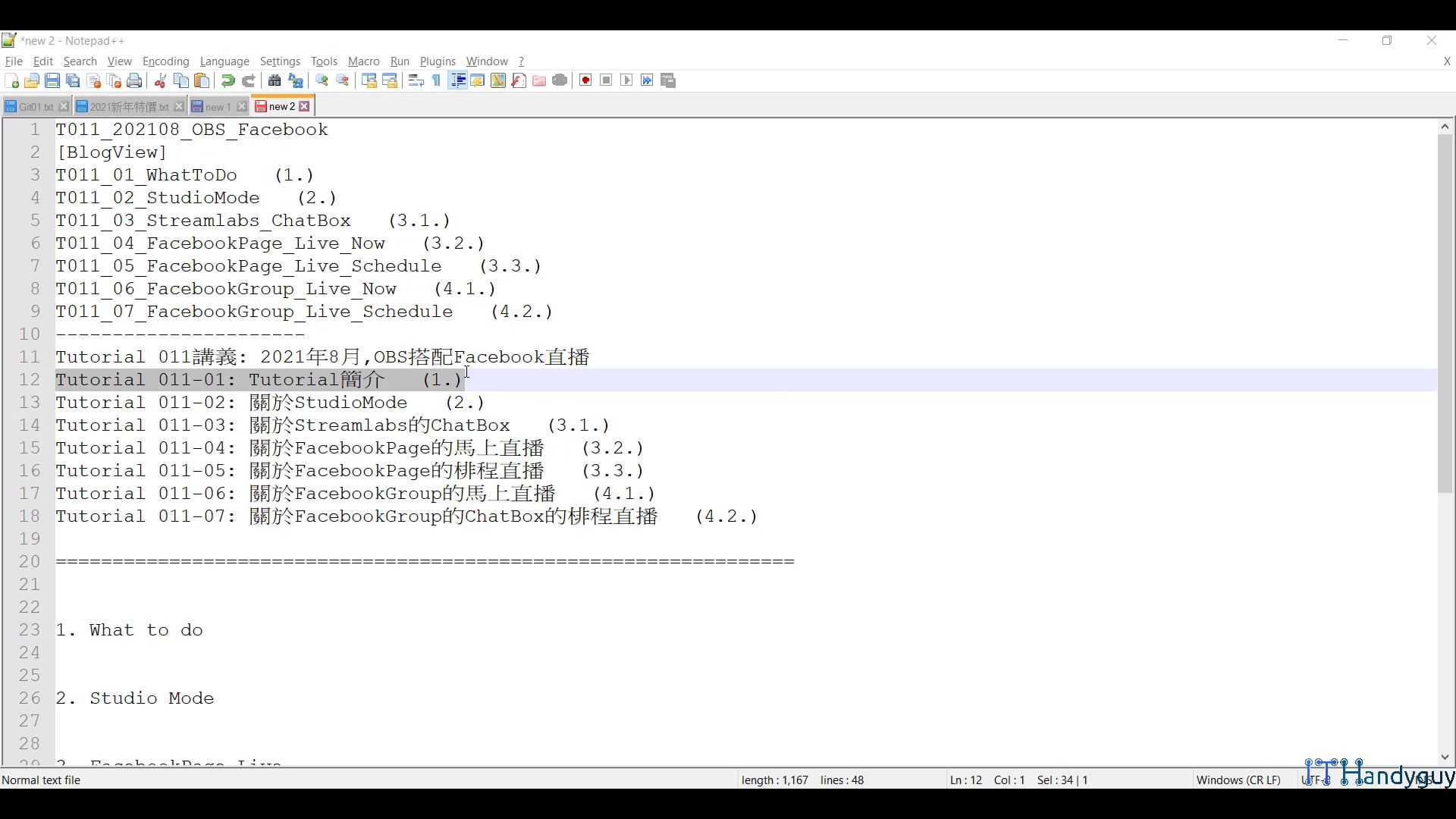This screenshot has width=1456, height=819.
Task: Start macro recording with the red dot icon
Action: coord(585,80)
